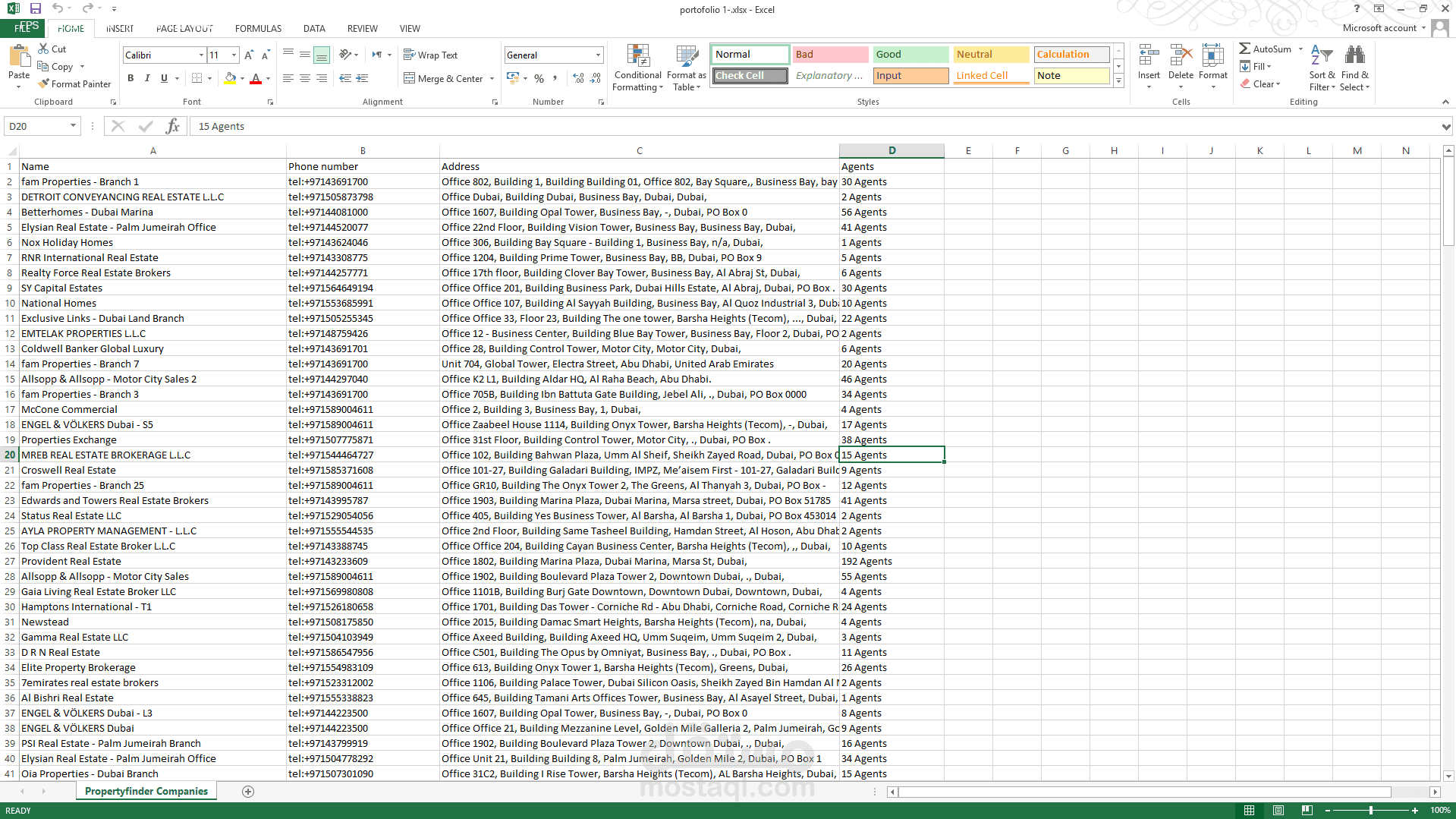This screenshot has width=1456, height=819.
Task: Toggle Underline formatting
Action: click(164, 78)
